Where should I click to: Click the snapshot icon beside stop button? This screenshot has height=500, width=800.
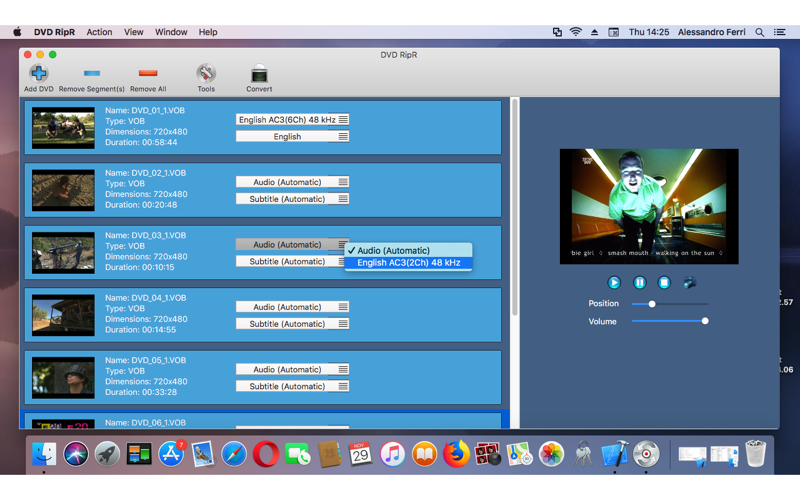tap(690, 283)
